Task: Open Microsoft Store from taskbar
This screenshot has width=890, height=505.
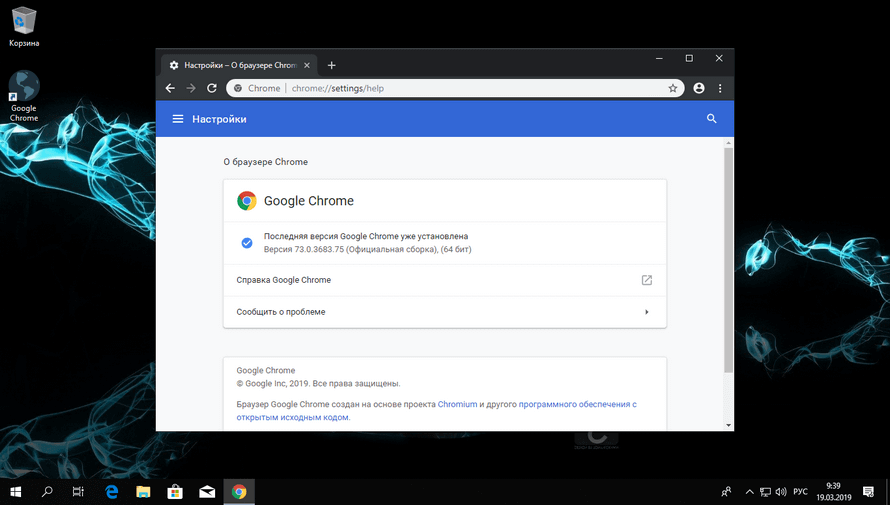Action: [175, 491]
